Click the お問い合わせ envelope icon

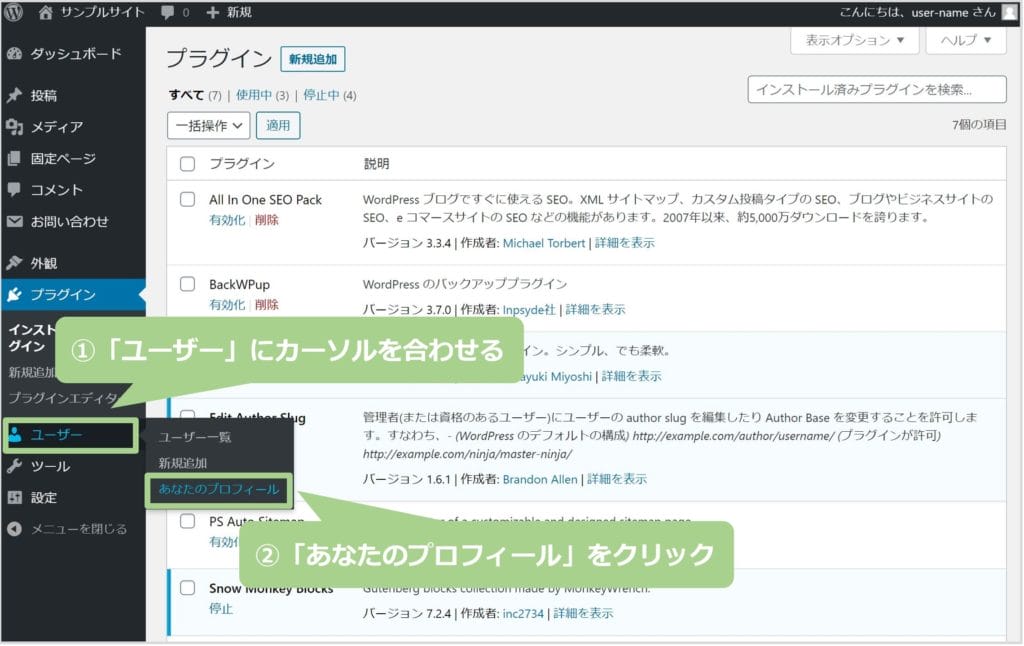14,221
